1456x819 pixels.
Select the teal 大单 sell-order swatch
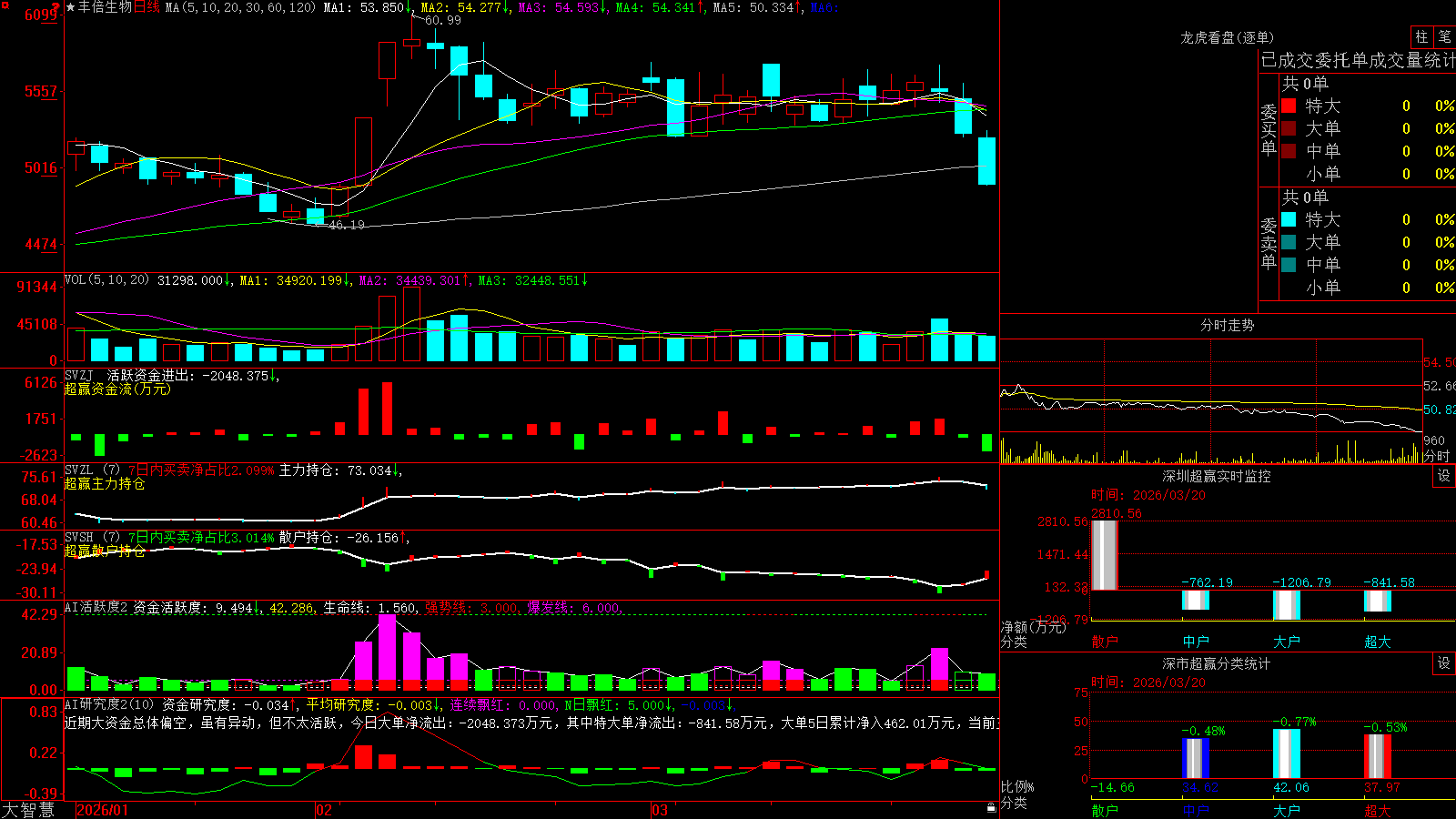pos(1289,242)
